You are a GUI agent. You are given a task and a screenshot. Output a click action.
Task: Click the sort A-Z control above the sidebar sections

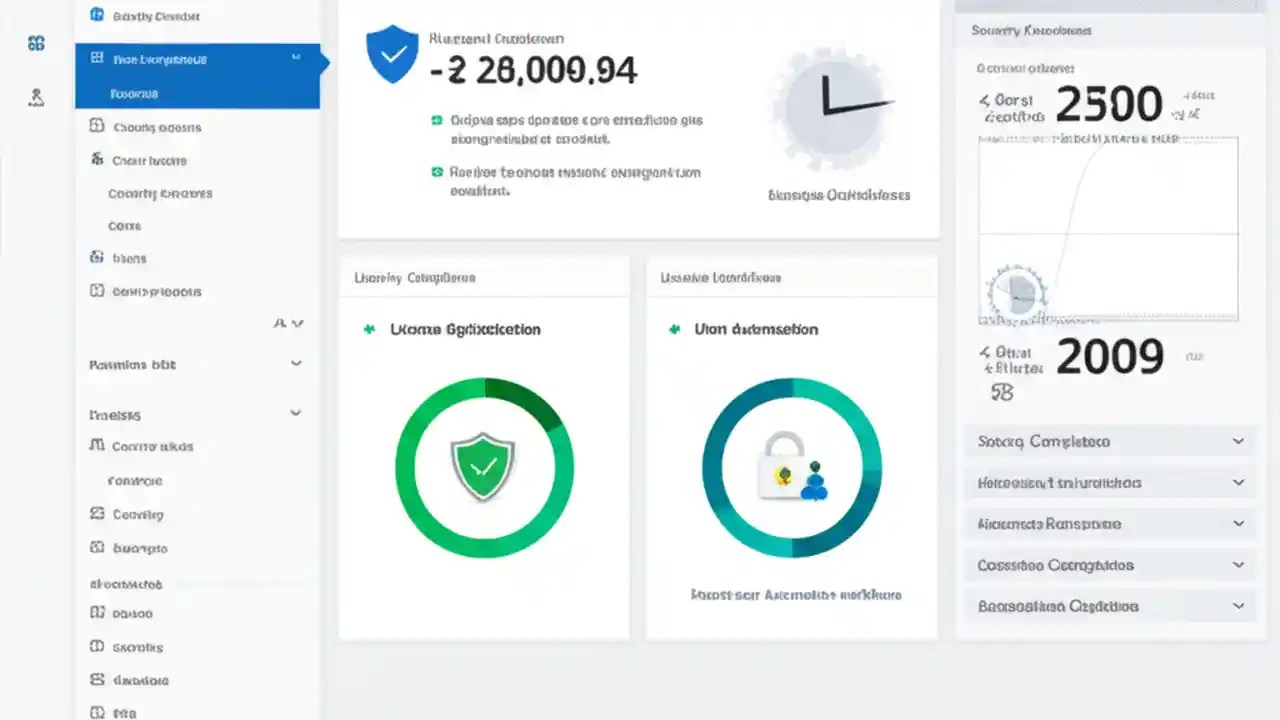289,323
